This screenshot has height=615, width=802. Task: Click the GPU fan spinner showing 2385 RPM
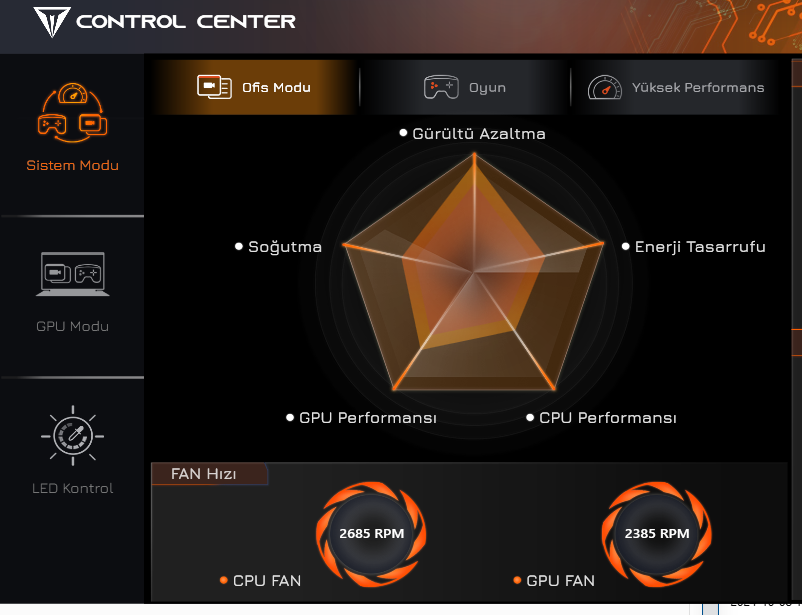[x=657, y=534]
